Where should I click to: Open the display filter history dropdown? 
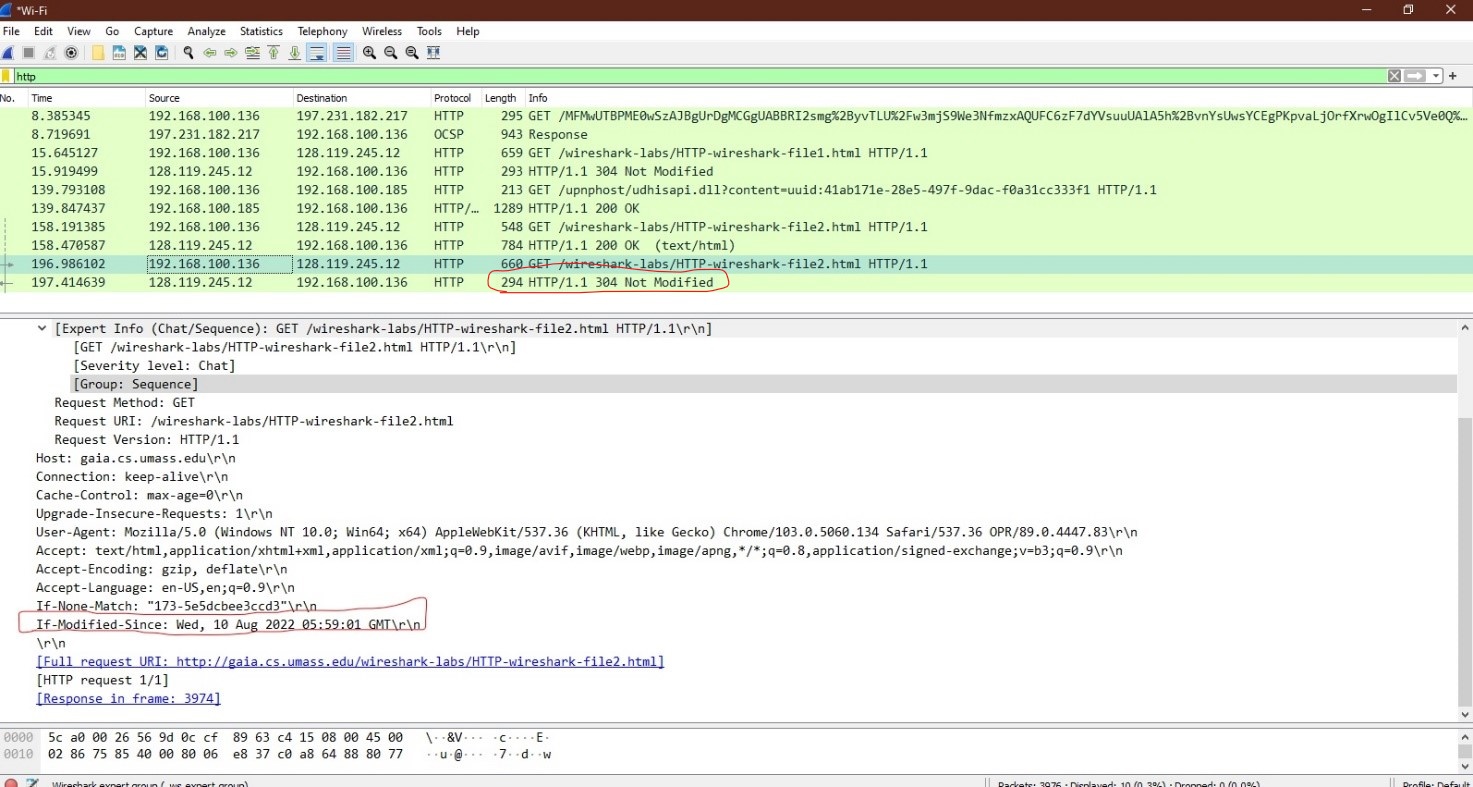(1437, 76)
